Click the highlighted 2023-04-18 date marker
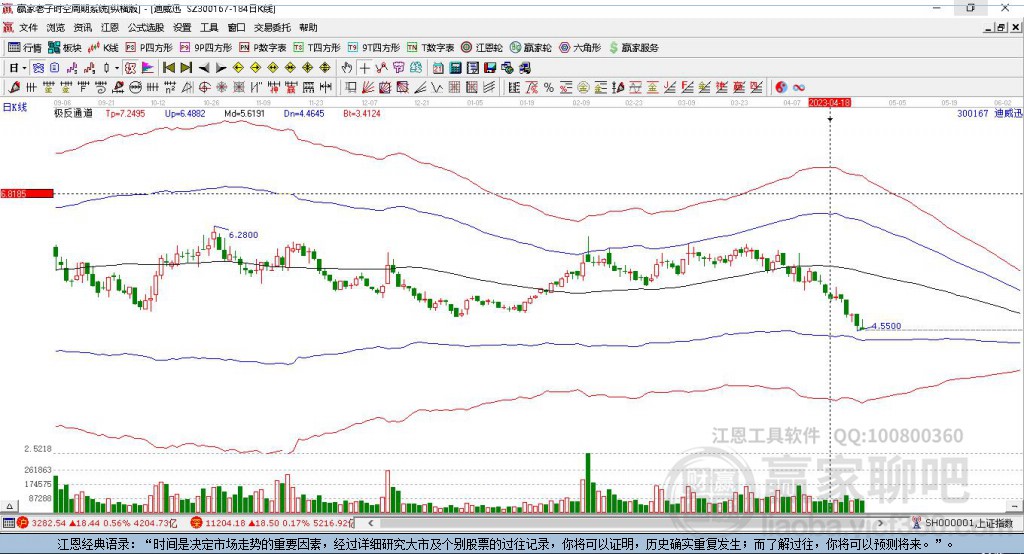This screenshot has width=1024, height=554. pos(829,103)
